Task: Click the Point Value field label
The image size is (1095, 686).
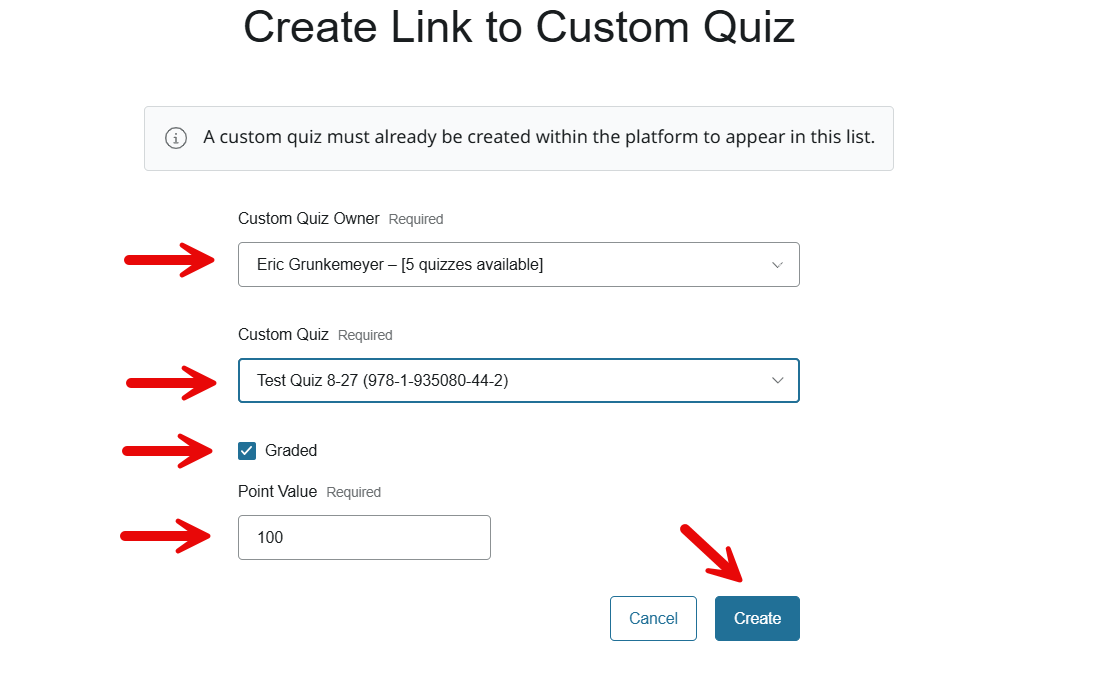Action: pos(277,491)
